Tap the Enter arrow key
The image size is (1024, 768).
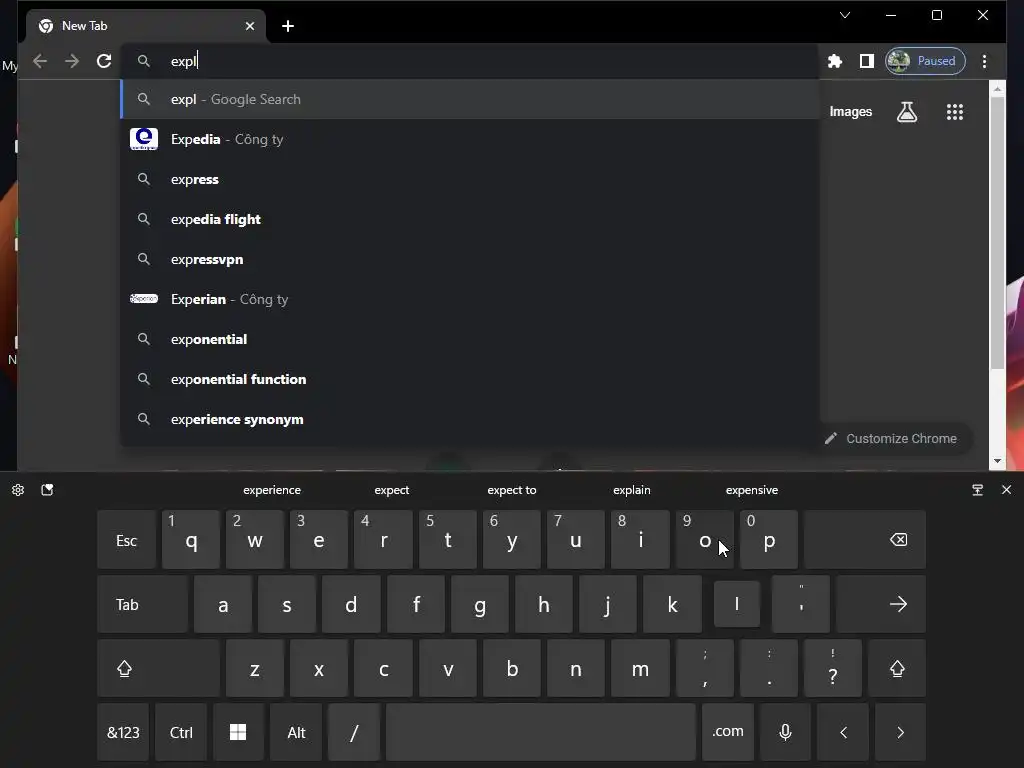881,604
